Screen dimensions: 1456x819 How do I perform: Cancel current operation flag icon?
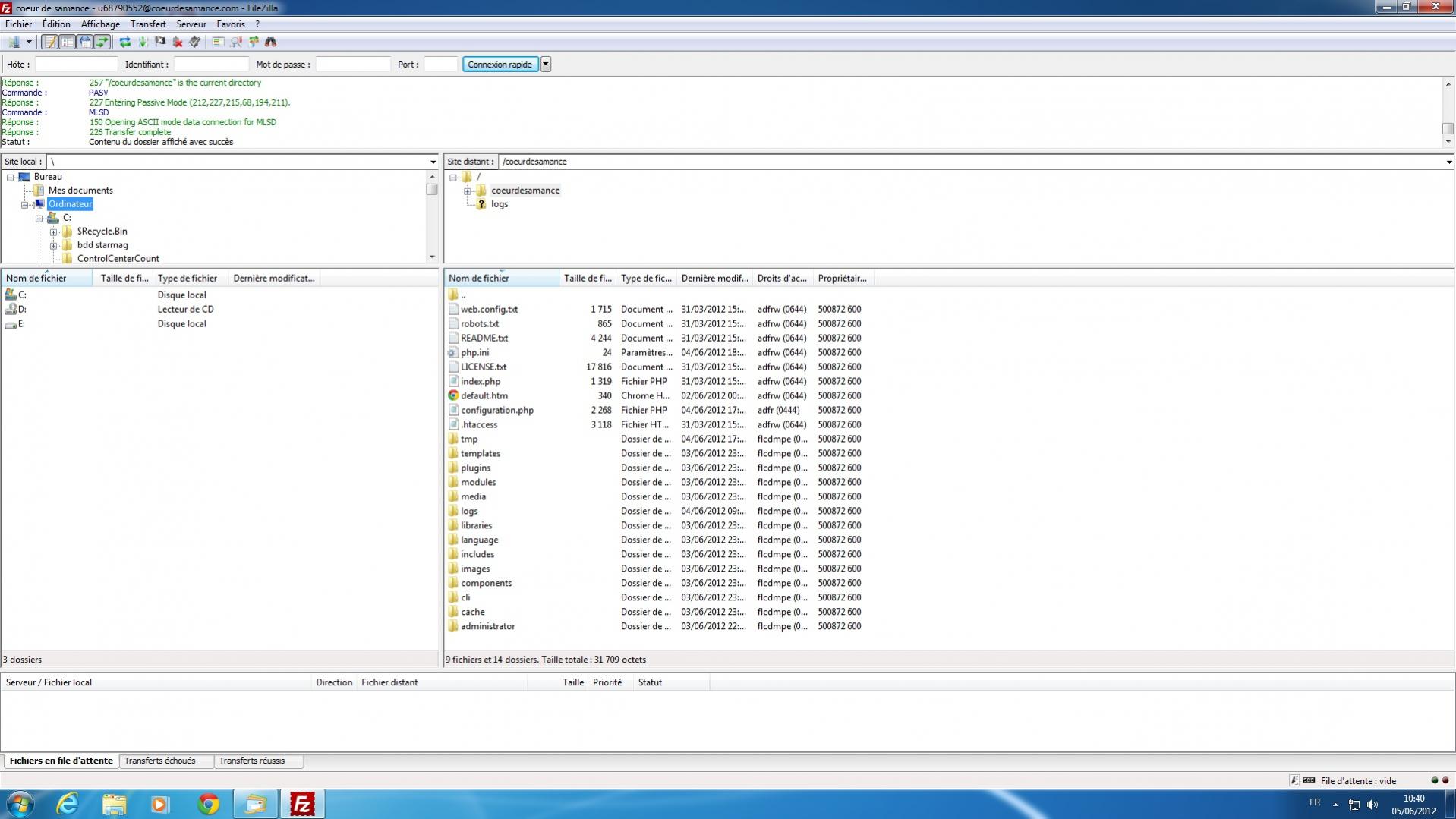tap(160, 42)
